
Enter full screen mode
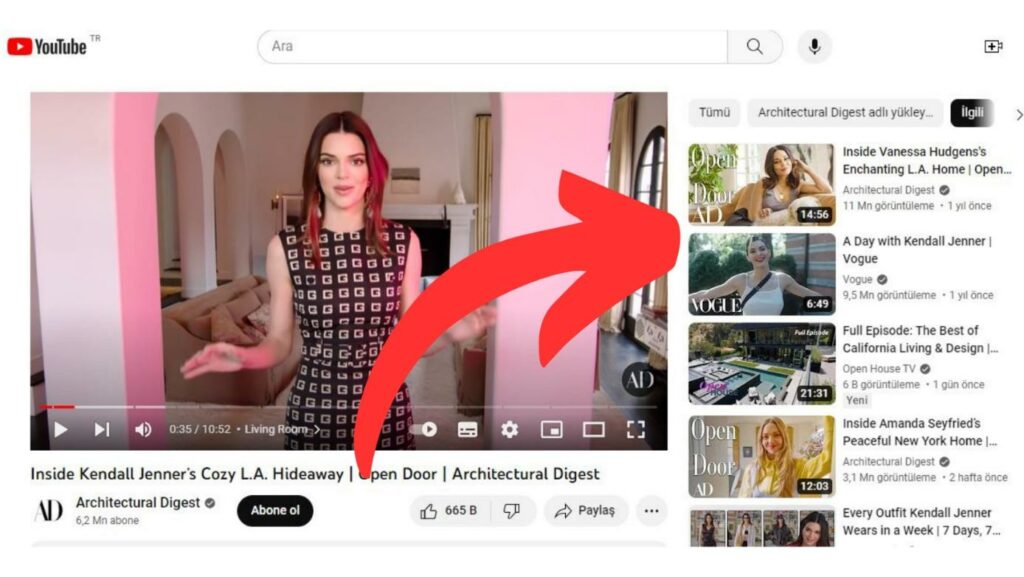(x=635, y=429)
